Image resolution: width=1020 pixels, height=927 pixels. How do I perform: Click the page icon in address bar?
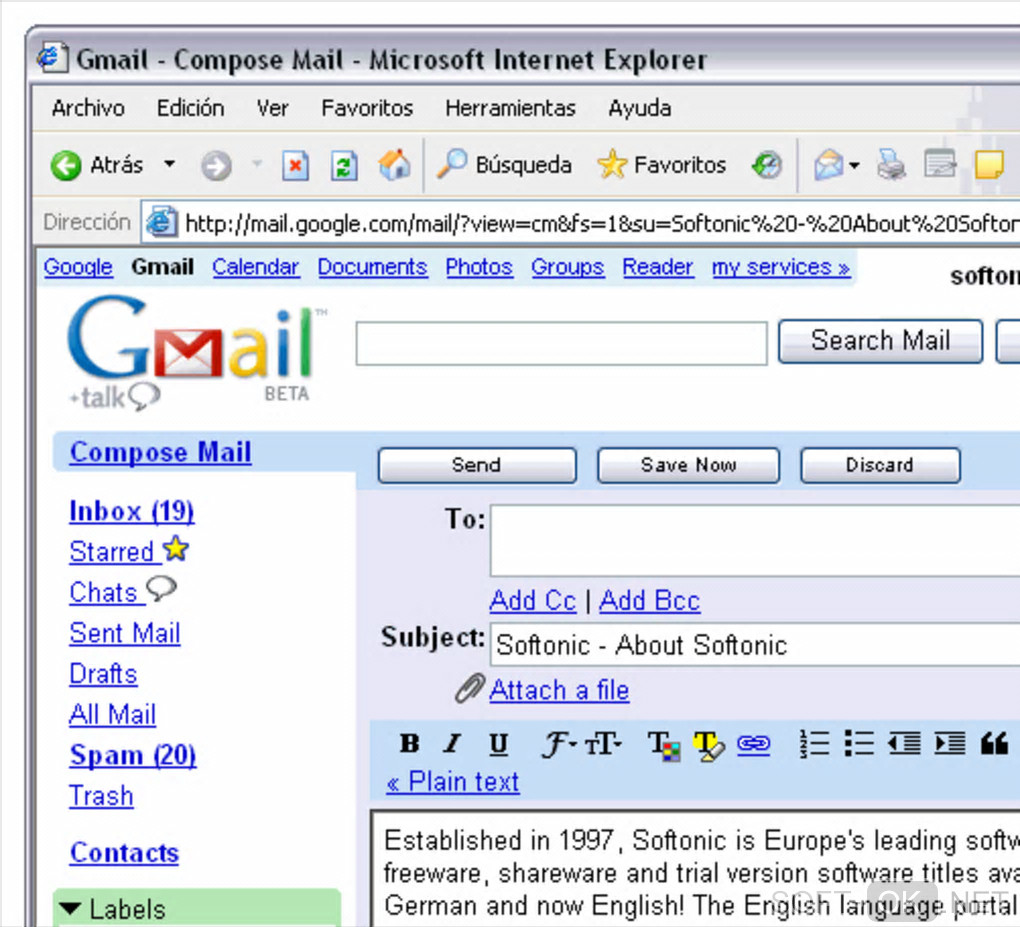point(161,223)
